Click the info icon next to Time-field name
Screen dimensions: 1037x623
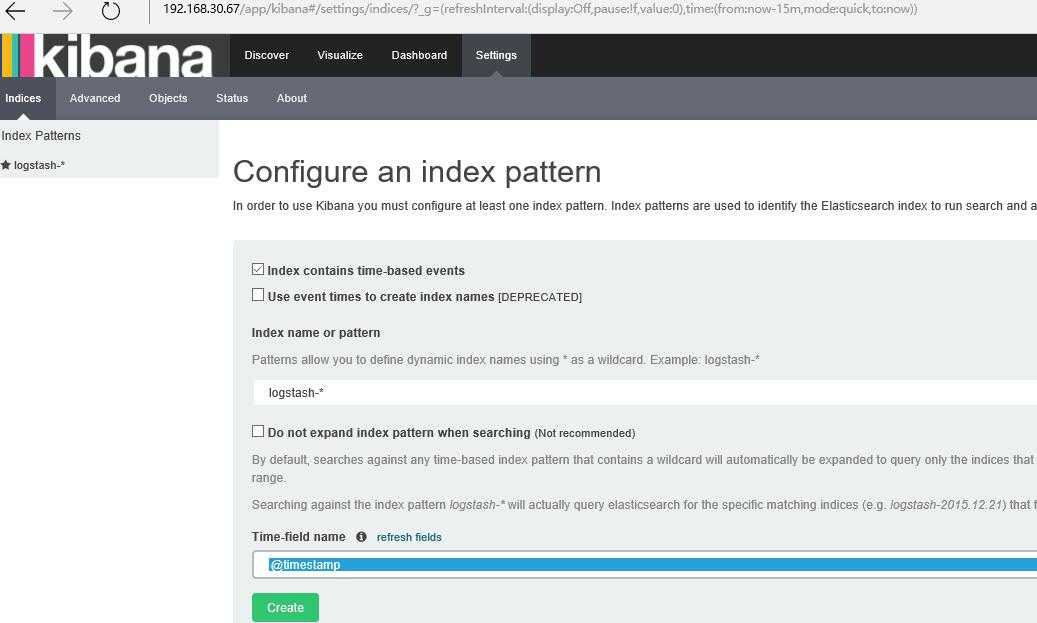click(361, 537)
